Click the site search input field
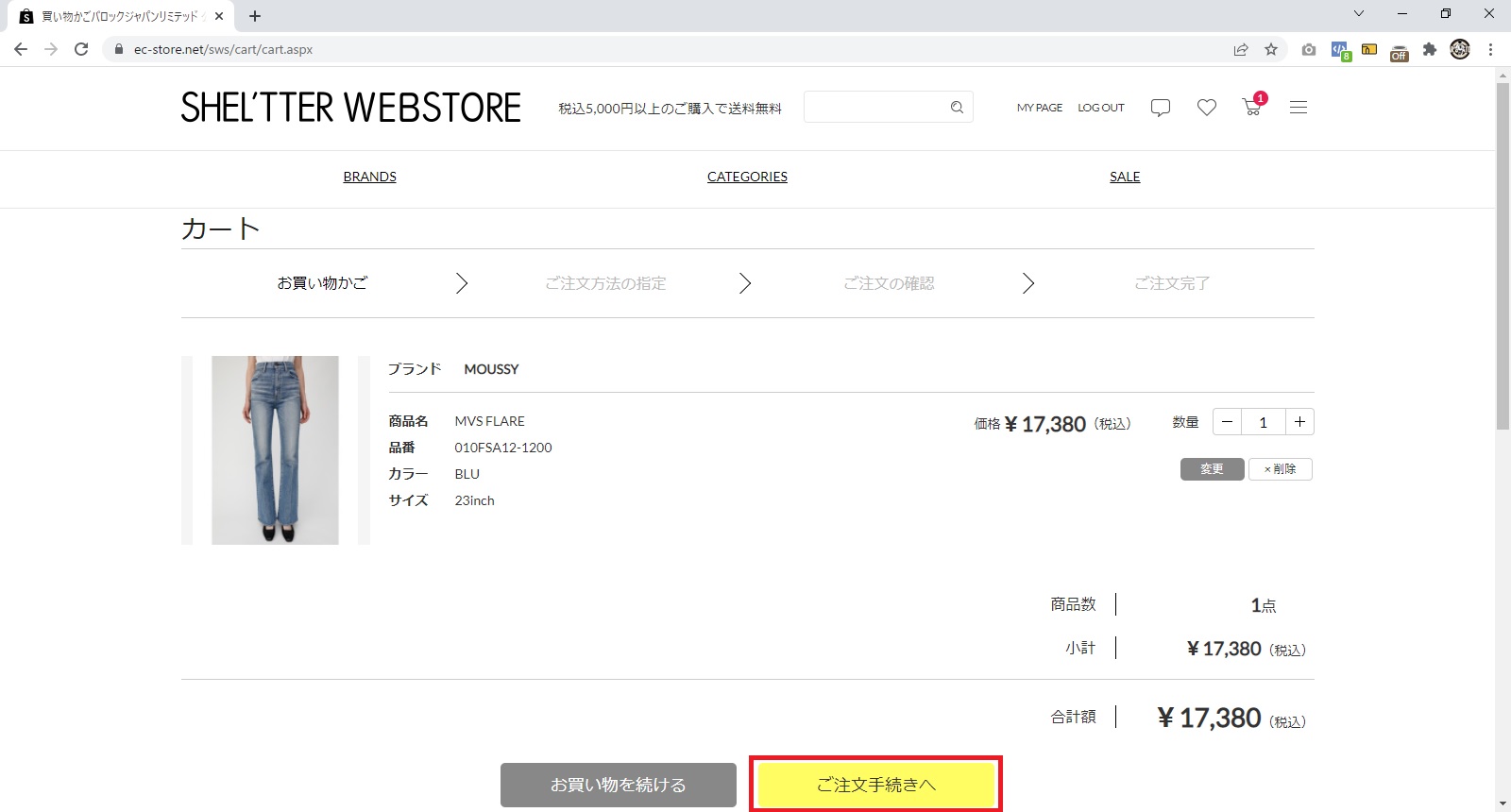 (874, 108)
